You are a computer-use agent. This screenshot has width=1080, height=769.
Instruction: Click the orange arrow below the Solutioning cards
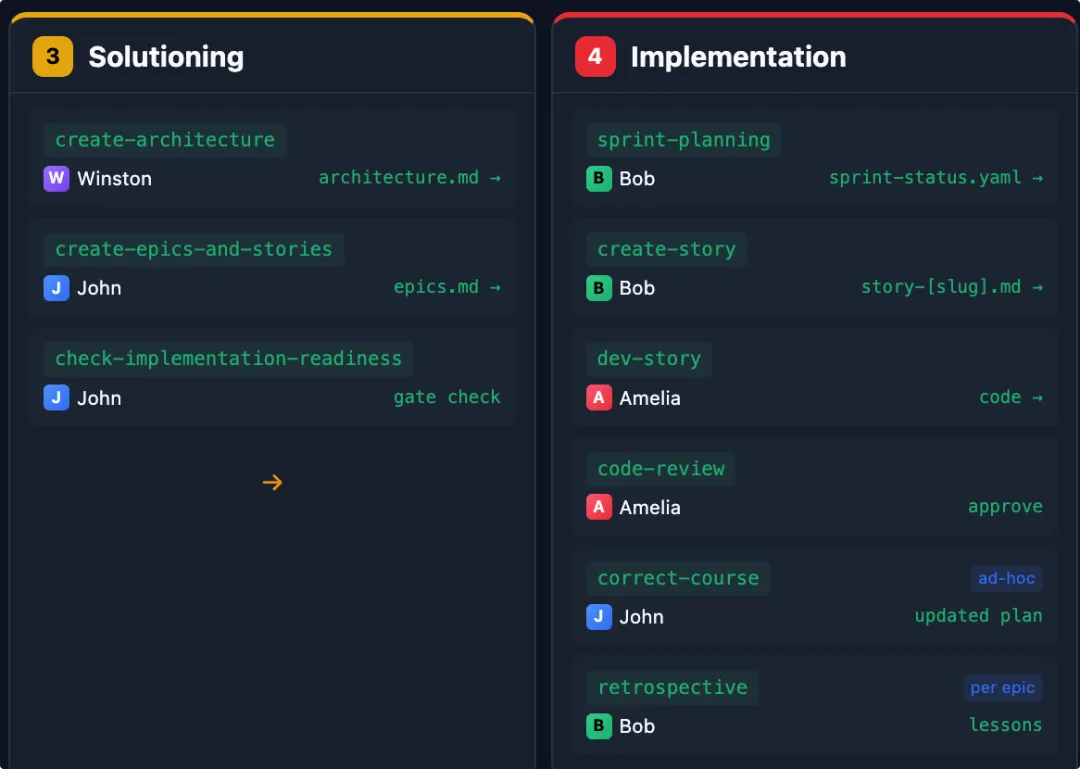272,483
